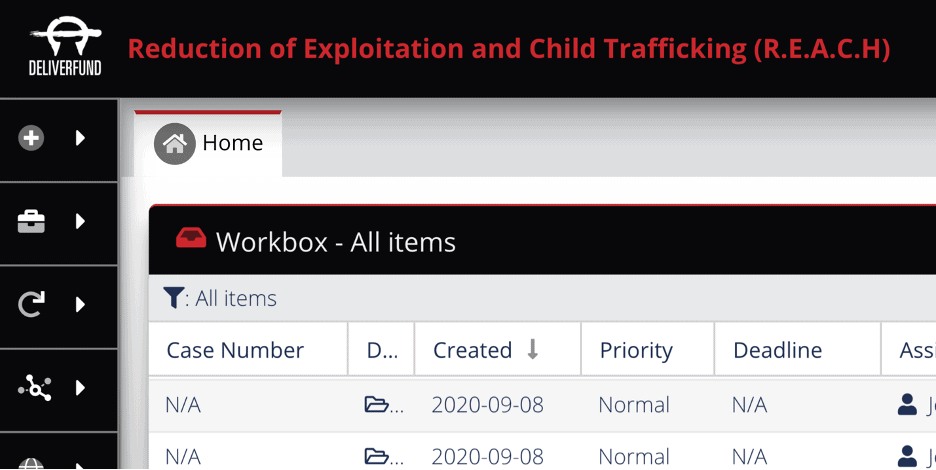Click the user icon in the first row
Viewport: 936px width, 470px height.
click(907, 404)
